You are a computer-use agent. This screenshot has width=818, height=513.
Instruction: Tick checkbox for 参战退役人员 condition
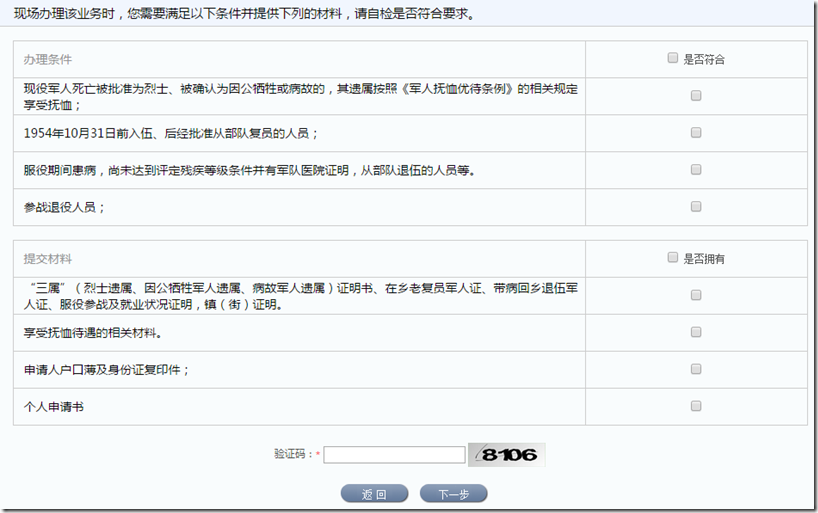696,207
